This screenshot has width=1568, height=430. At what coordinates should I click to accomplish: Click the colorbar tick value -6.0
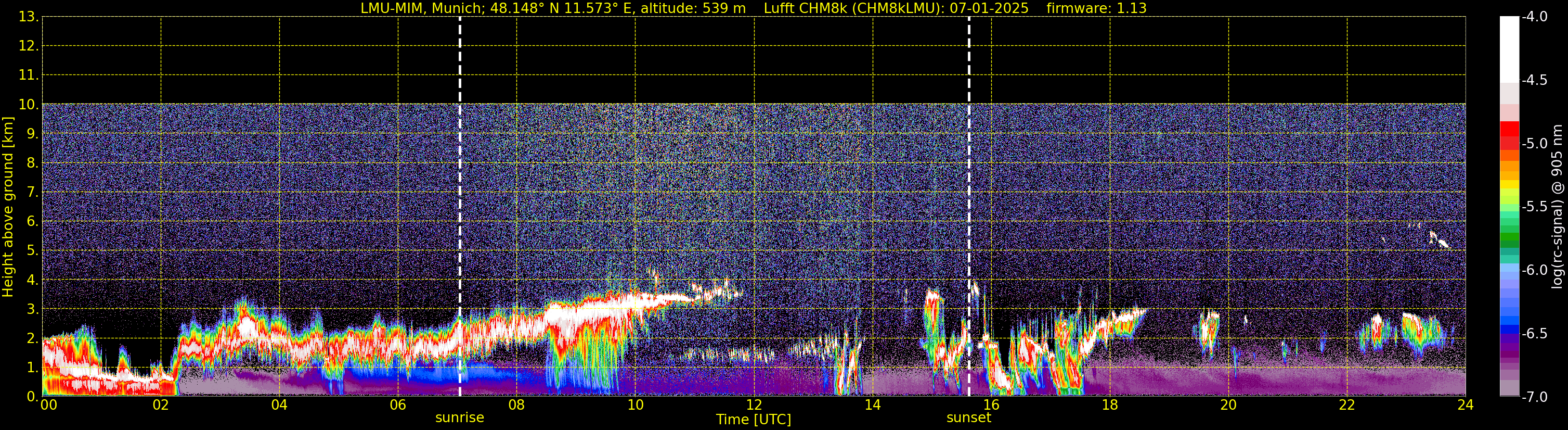click(1534, 270)
